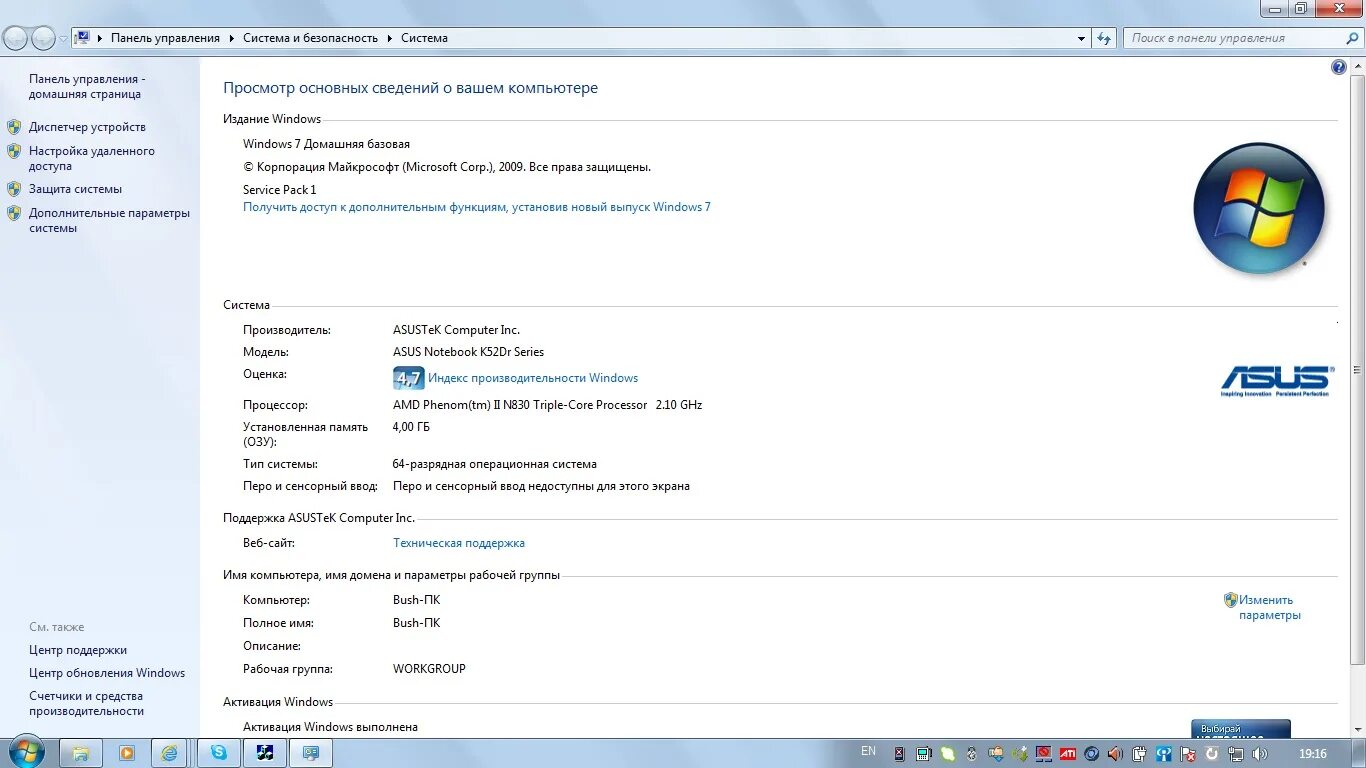
Task: Open Диспетчер устройств link
Action: pyautogui.click(x=87, y=127)
